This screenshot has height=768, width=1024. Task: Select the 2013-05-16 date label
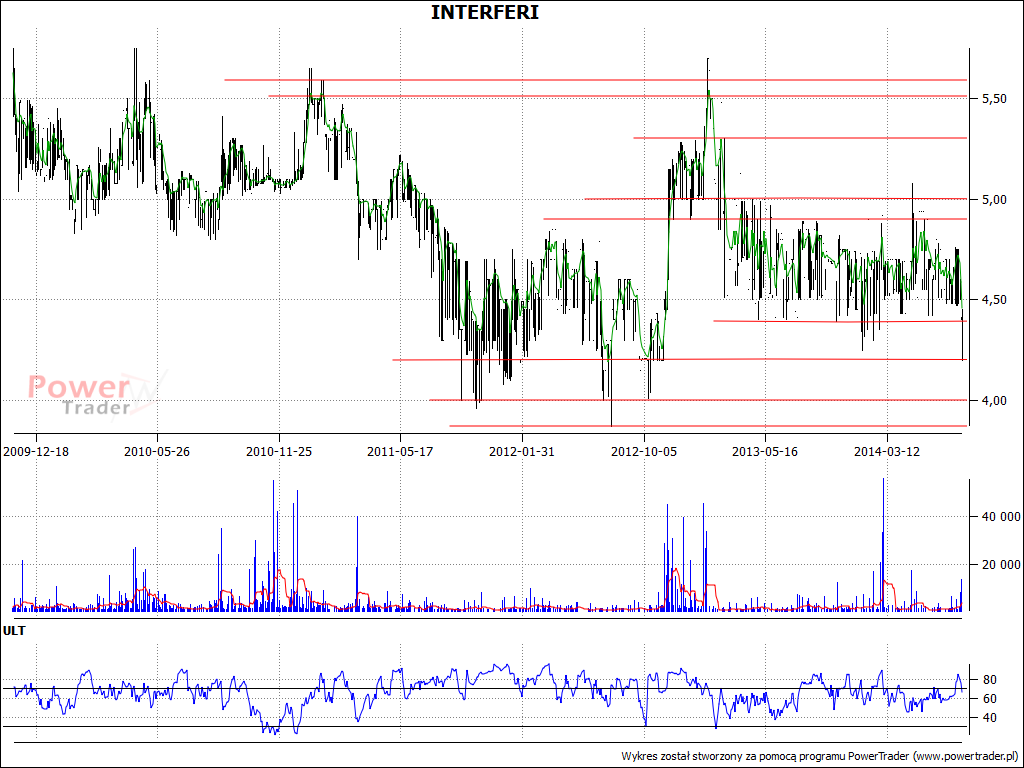click(x=765, y=451)
